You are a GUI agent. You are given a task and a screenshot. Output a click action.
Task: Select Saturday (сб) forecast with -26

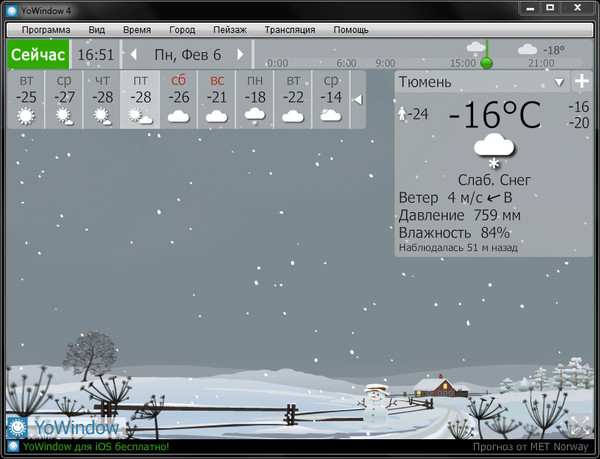(179, 99)
